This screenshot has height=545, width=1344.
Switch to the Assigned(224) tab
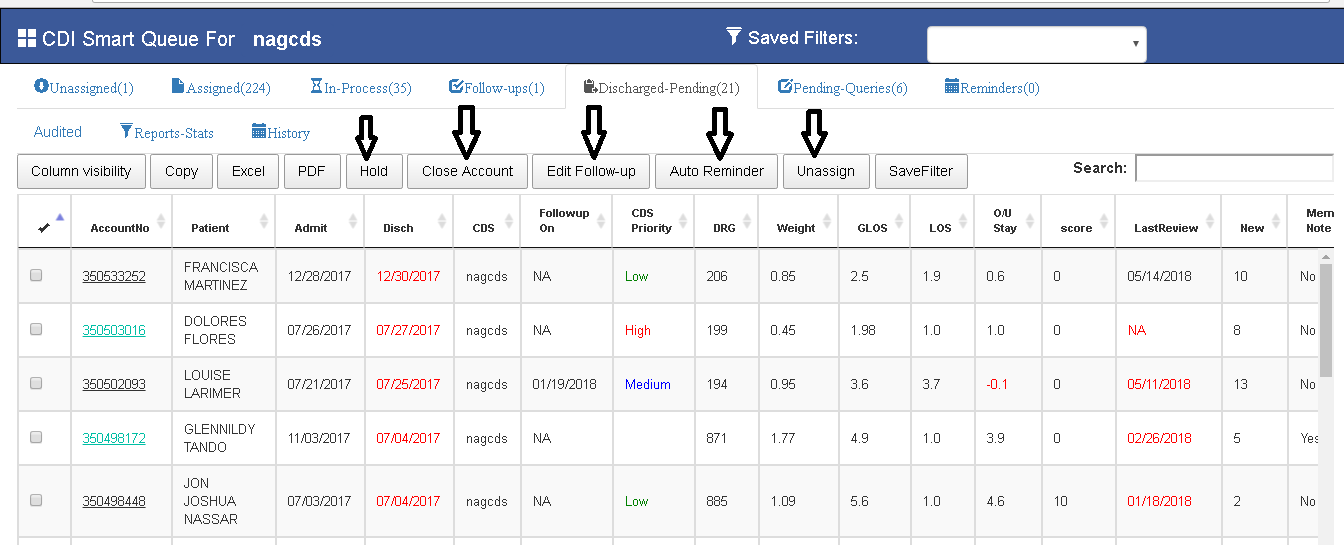(x=221, y=88)
